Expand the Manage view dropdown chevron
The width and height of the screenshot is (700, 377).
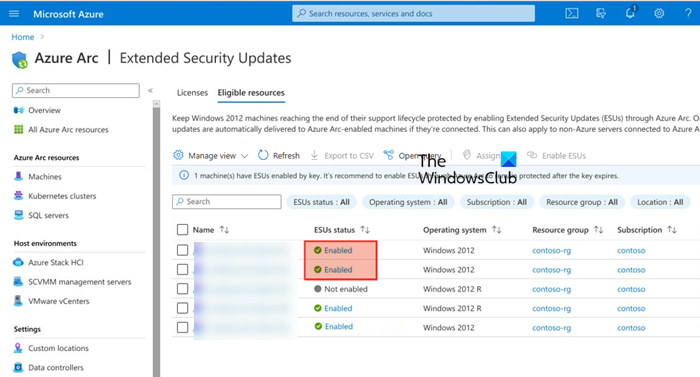coord(244,156)
